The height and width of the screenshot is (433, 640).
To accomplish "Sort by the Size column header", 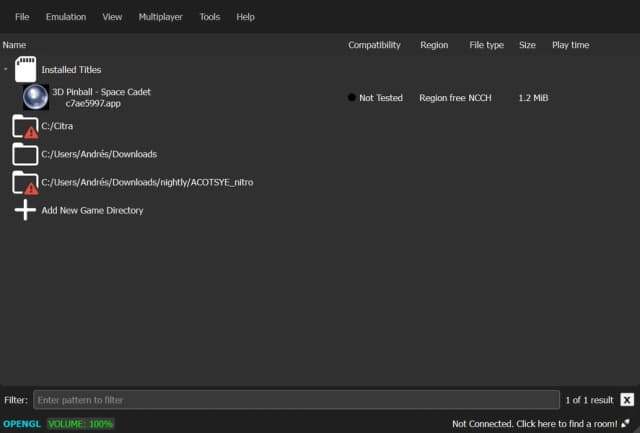I will [527, 45].
